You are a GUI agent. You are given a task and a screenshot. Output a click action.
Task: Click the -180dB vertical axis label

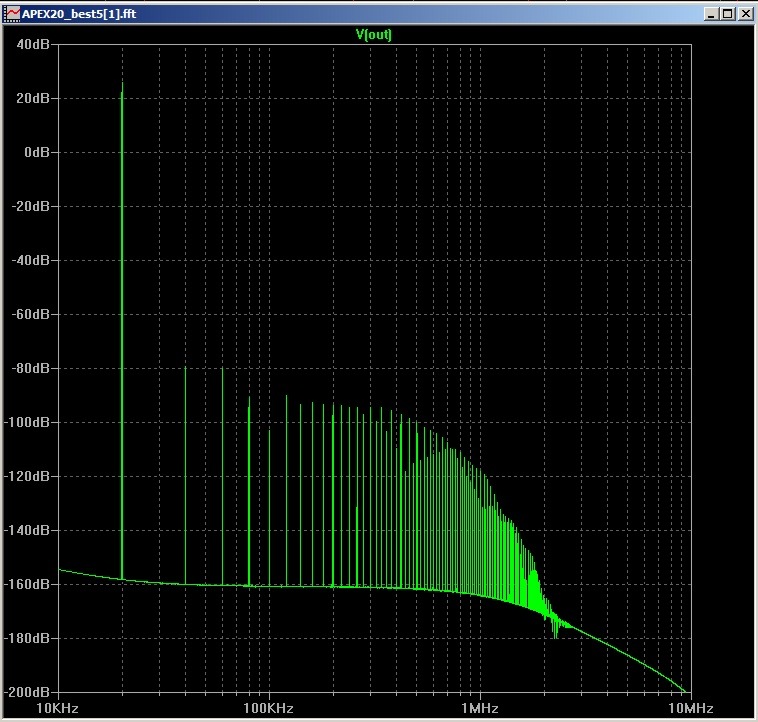(x=27, y=638)
